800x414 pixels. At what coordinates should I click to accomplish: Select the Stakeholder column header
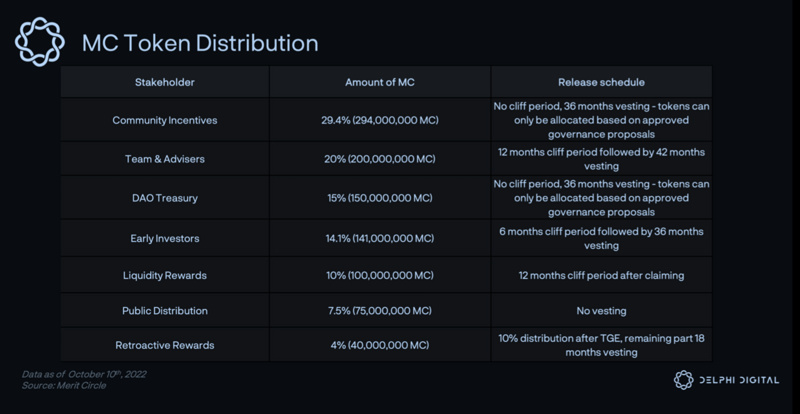[166, 82]
